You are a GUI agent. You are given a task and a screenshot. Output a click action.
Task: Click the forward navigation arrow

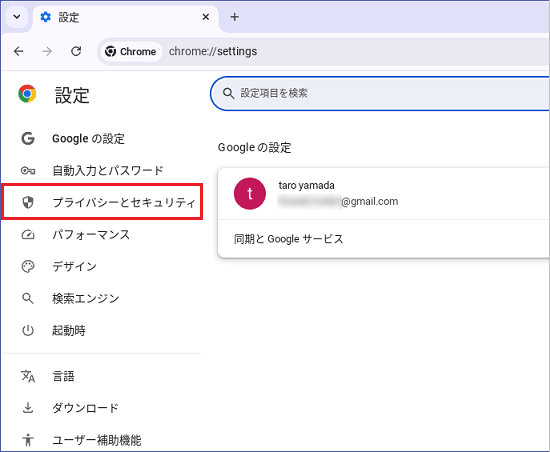tap(47, 52)
